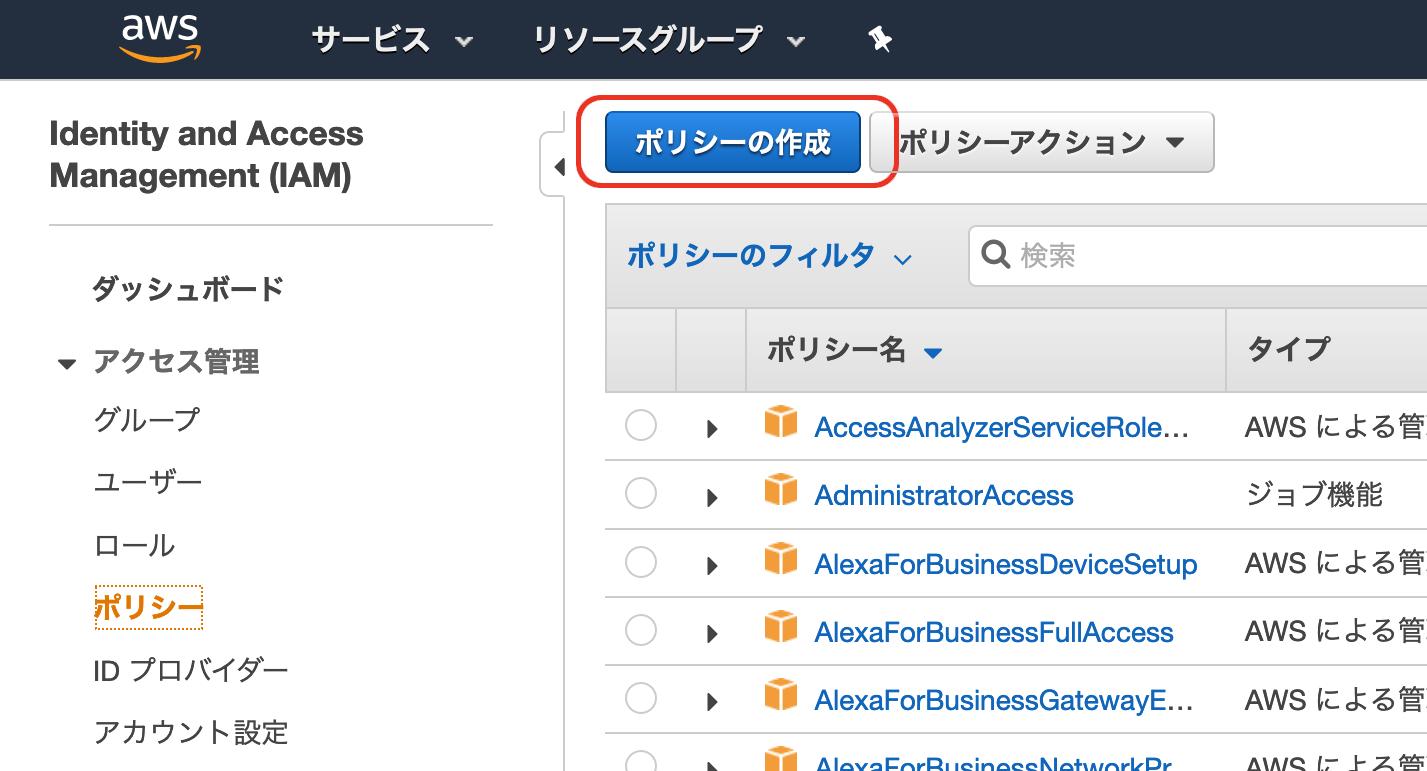Open ロール in sidebar
Screen dimensions: 1427x771
134,545
